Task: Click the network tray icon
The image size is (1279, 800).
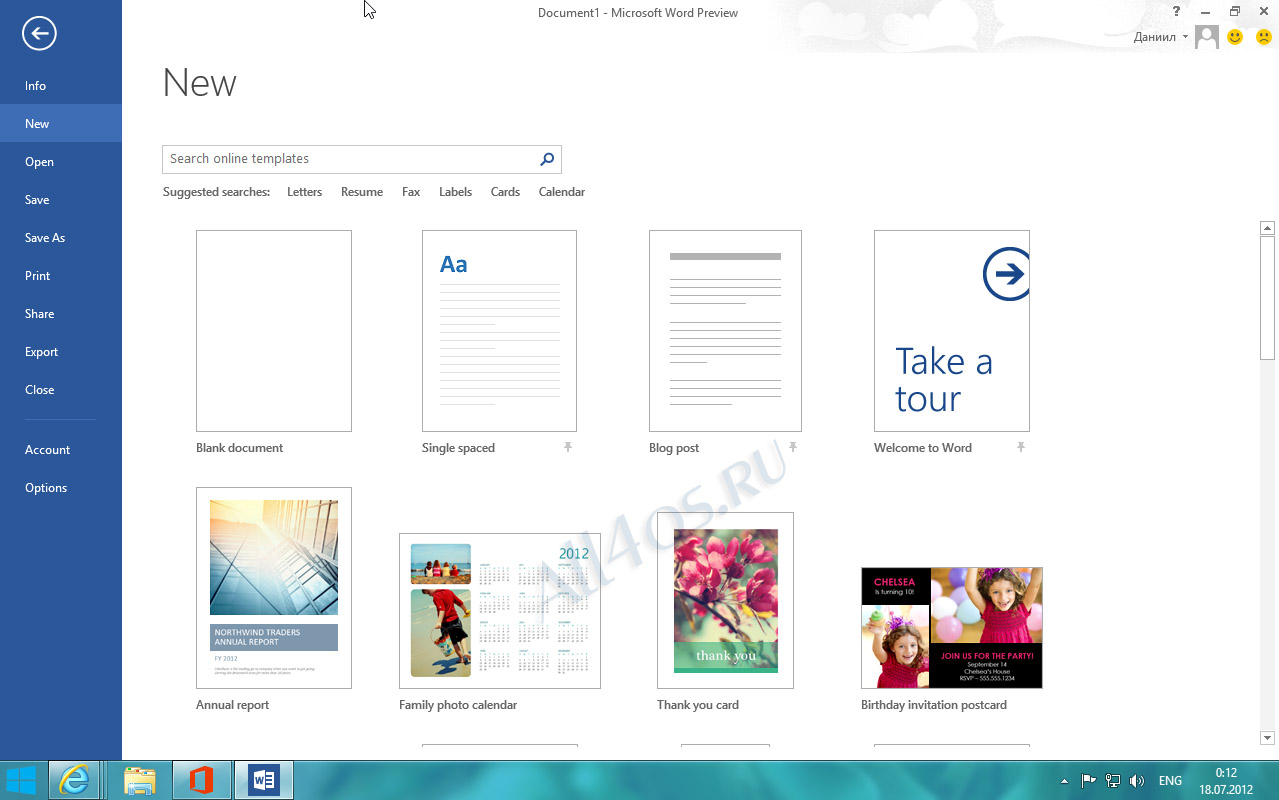Action: 1113,781
